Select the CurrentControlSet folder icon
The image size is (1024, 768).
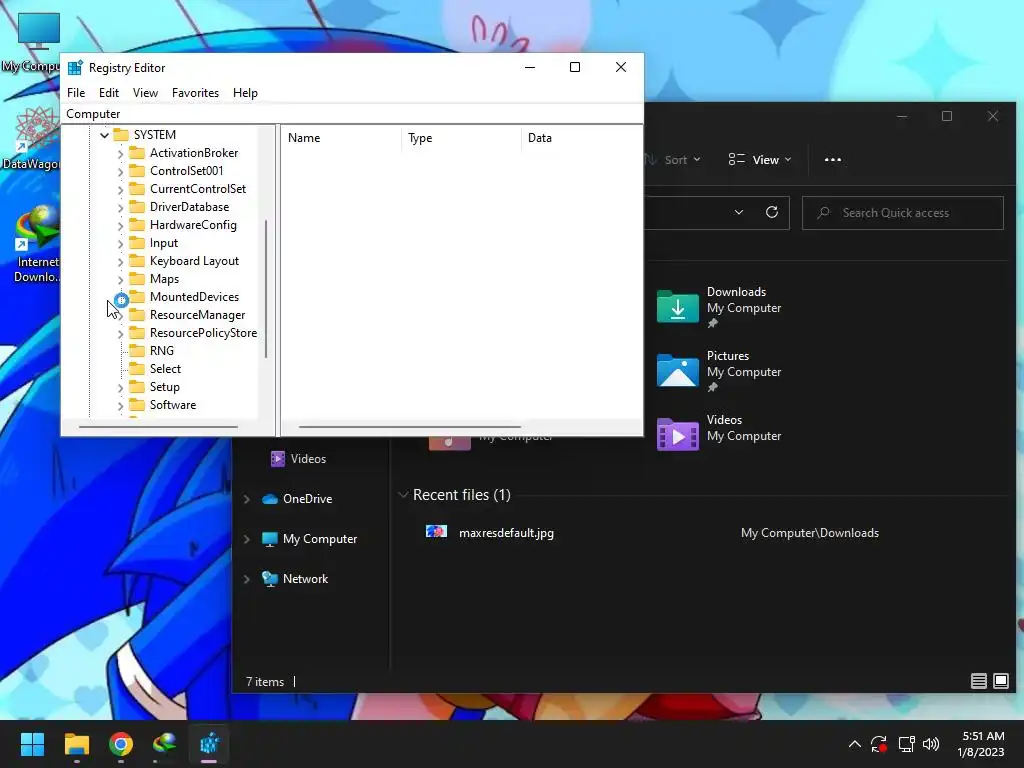(137, 189)
